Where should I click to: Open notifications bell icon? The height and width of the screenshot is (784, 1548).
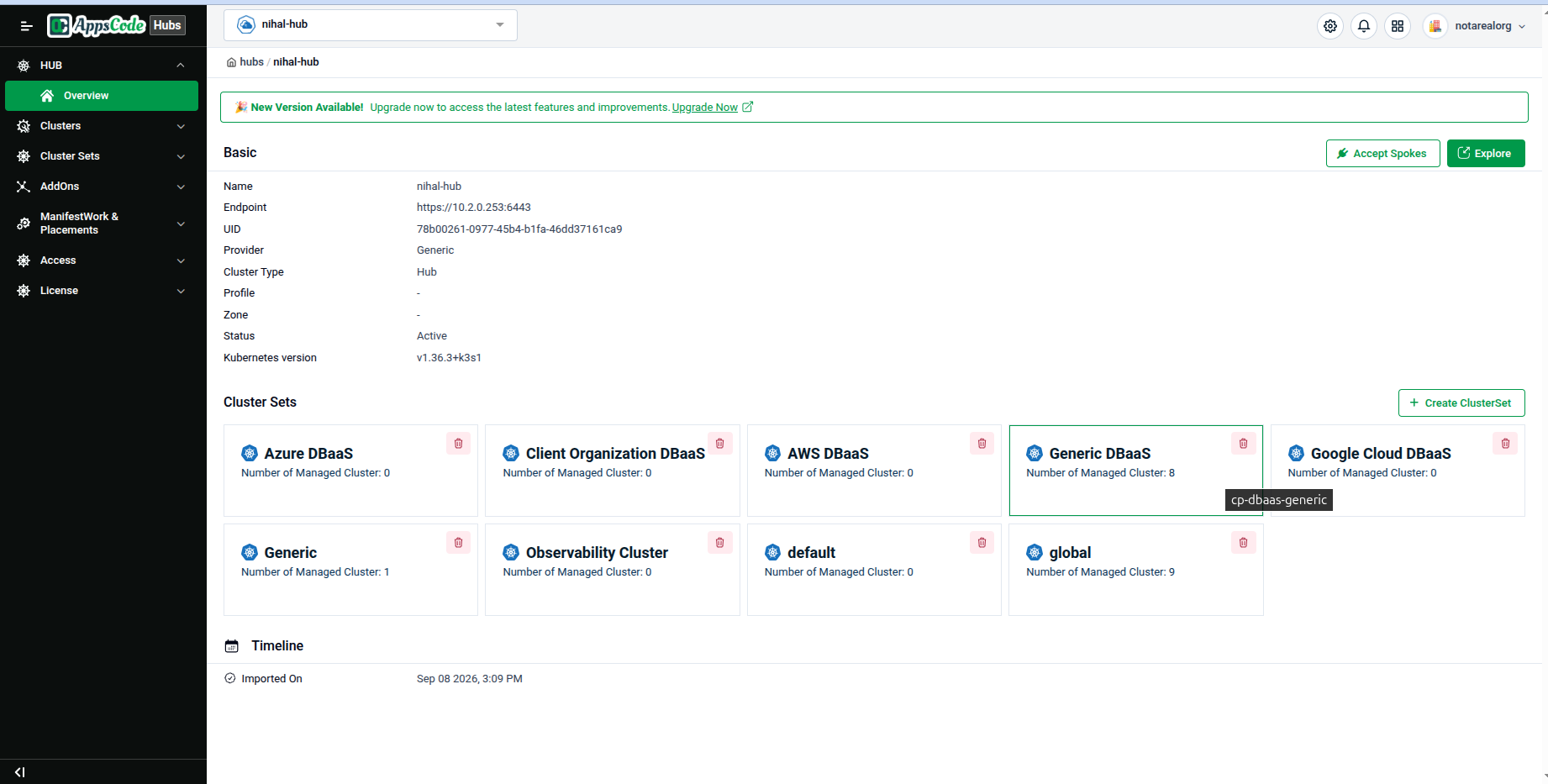pos(1364,26)
